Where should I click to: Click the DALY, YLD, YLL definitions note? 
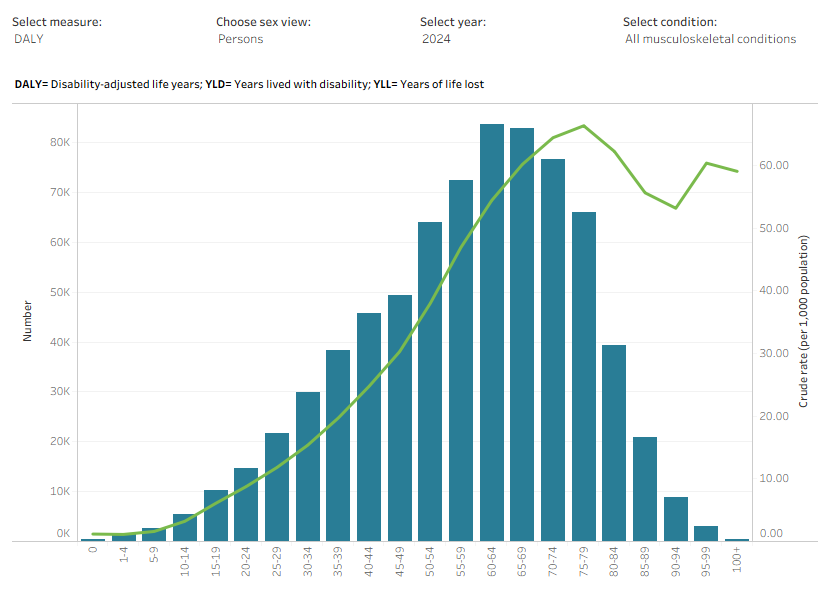click(x=249, y=84)
